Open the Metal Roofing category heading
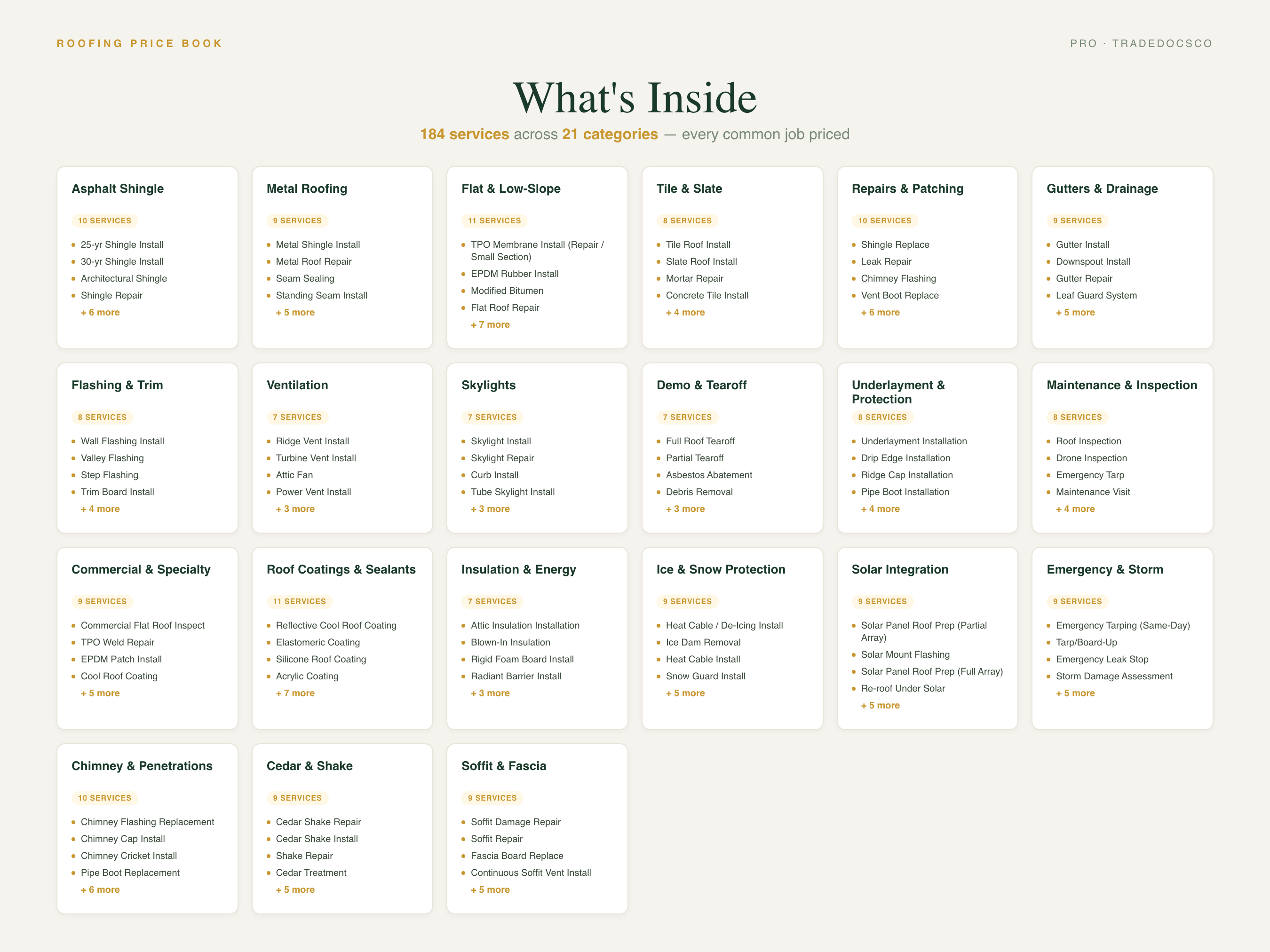The height and width of the screenshot is (952, 1270). tap(307, 189)
